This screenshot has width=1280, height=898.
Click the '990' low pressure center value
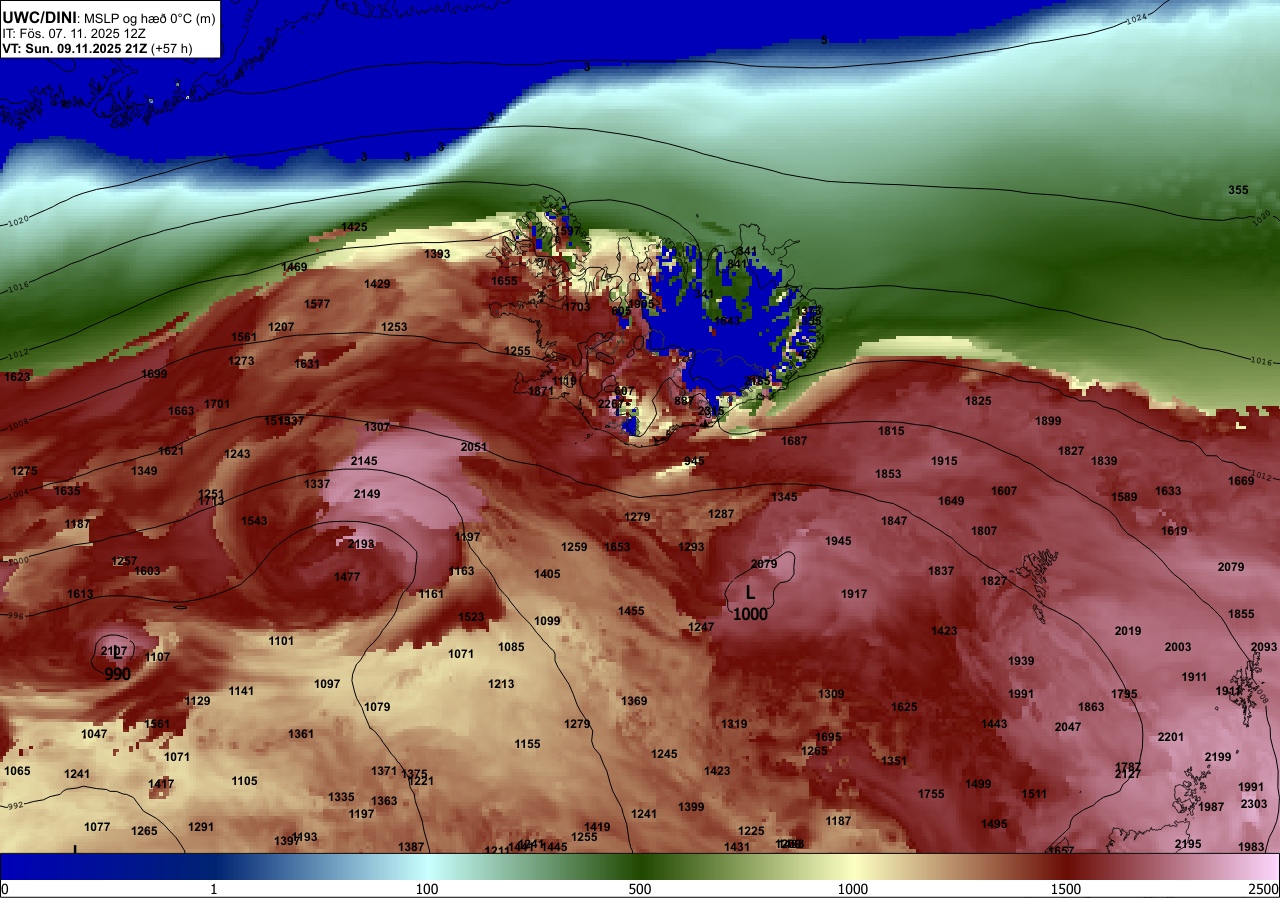coord(118,674)
